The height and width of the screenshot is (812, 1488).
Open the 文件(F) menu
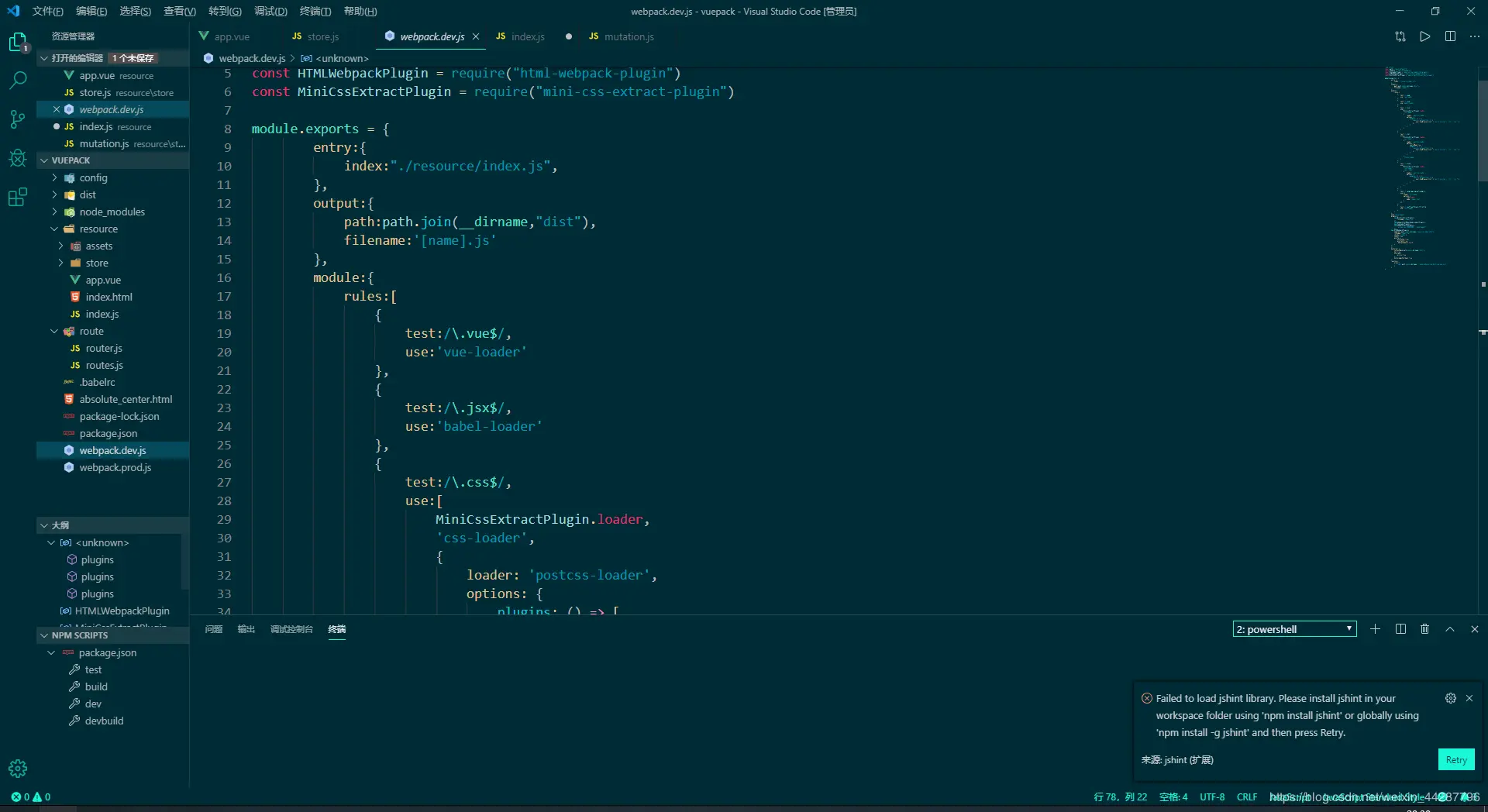[x=47, y=11]
